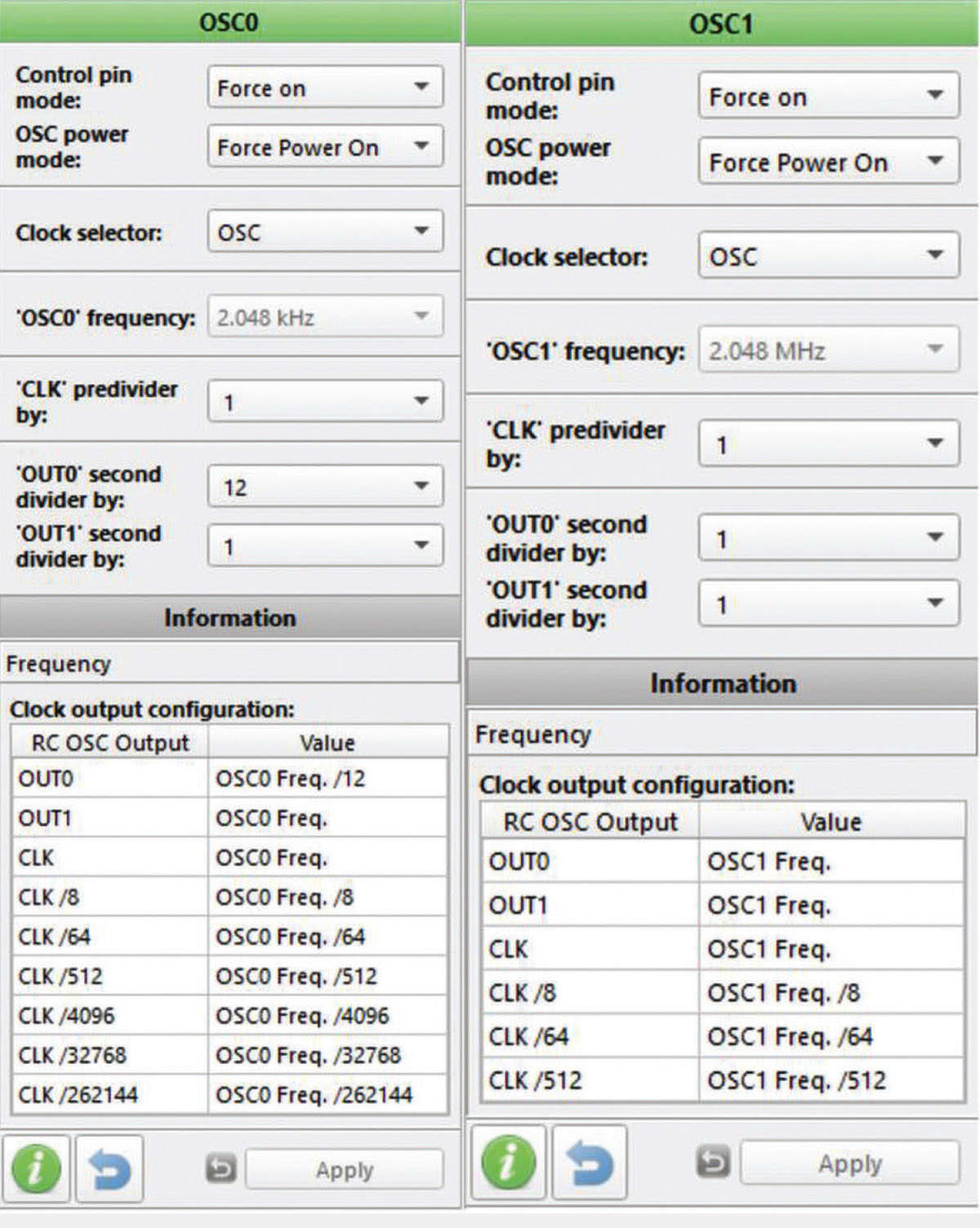This screenshot has height=1228, width=980.
Task: Click the green info icon in OSC1 panel
Action: point(508,1162)
